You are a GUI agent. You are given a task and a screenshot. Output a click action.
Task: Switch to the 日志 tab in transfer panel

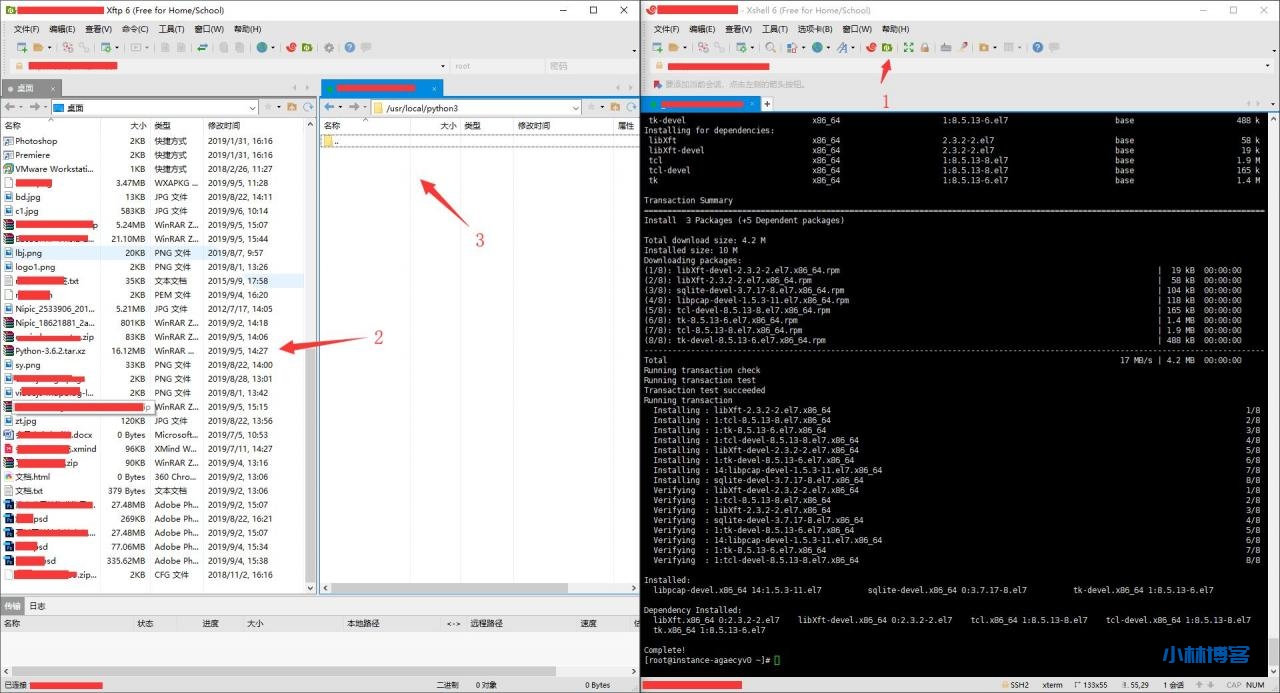tap(37, 606)
